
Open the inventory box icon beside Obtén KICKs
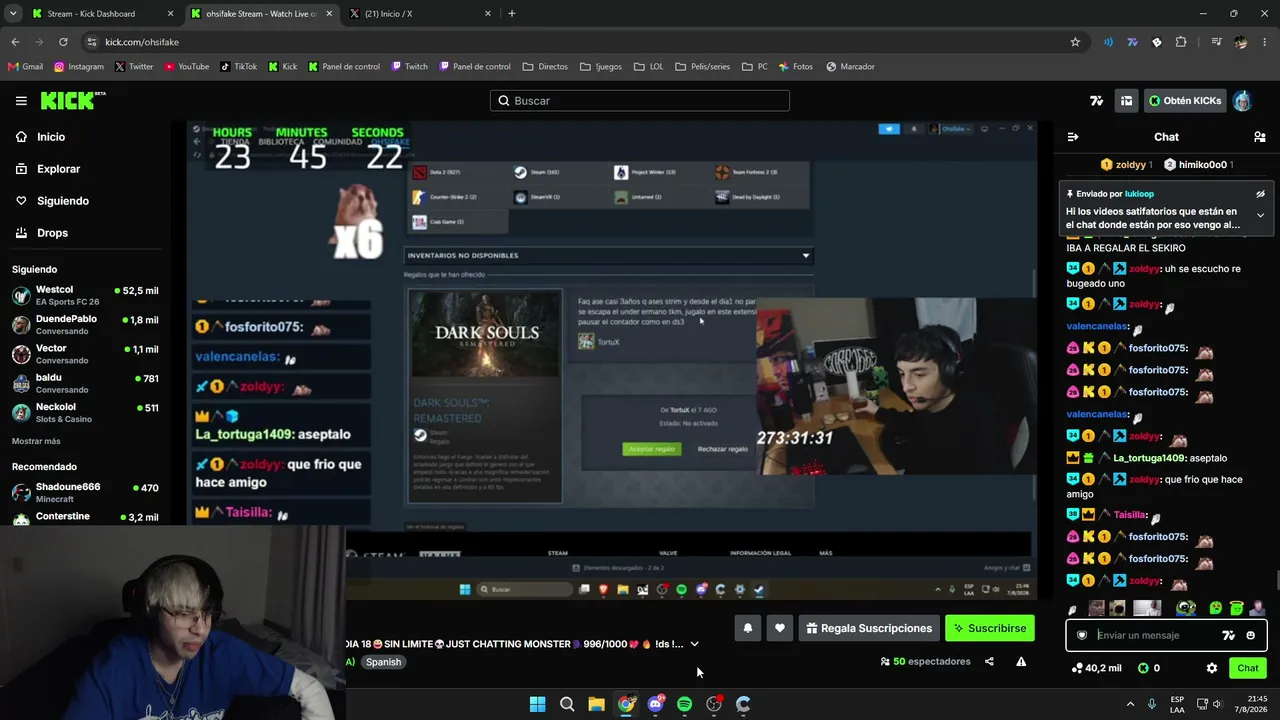point(1126,101)
